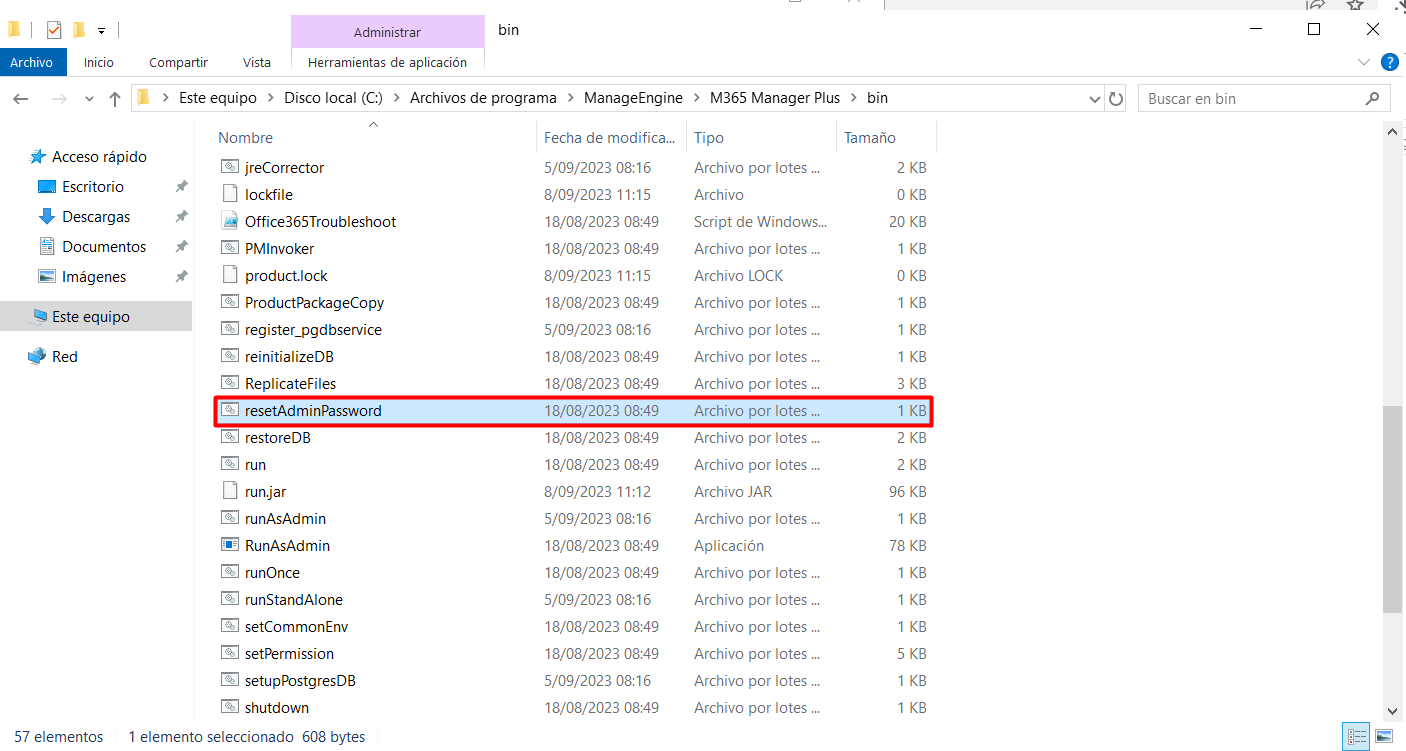Click the setPermission file icon

point(230,653)
